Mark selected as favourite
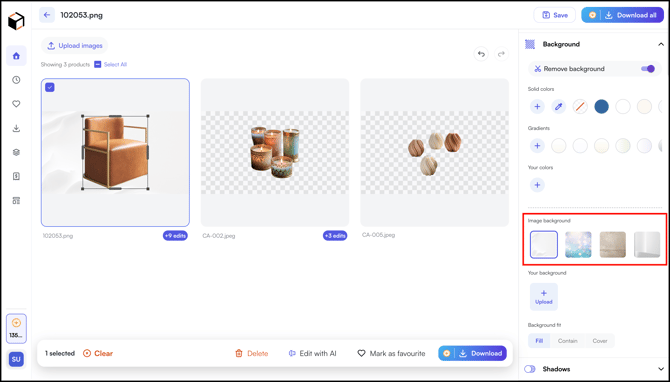The height and width of the screenshot is (382, 670). [391, 353]
